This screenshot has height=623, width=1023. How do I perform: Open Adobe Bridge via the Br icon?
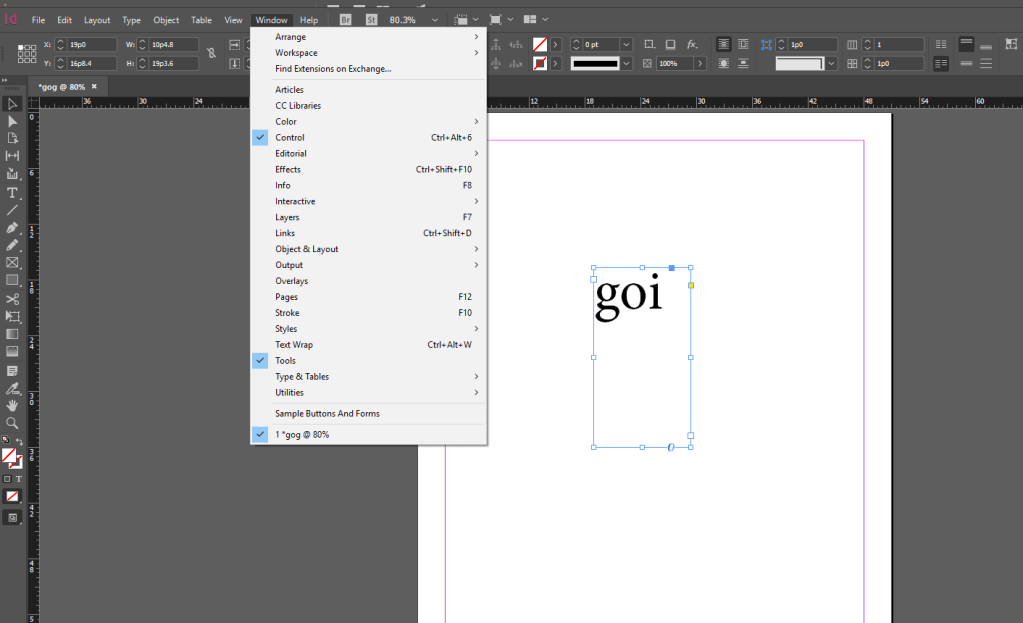[346, 20]
